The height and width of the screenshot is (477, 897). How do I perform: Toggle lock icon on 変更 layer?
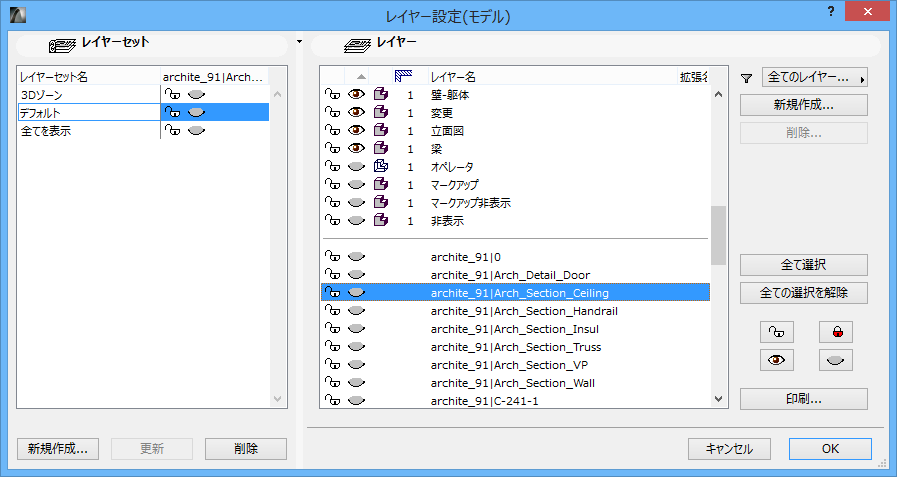[332, 113]
